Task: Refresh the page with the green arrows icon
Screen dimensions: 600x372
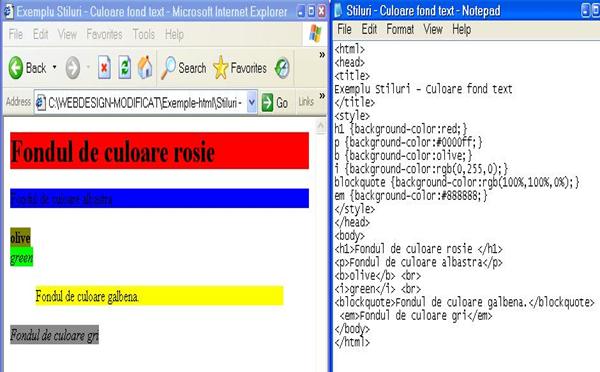Action: click(x=125, y=68)
